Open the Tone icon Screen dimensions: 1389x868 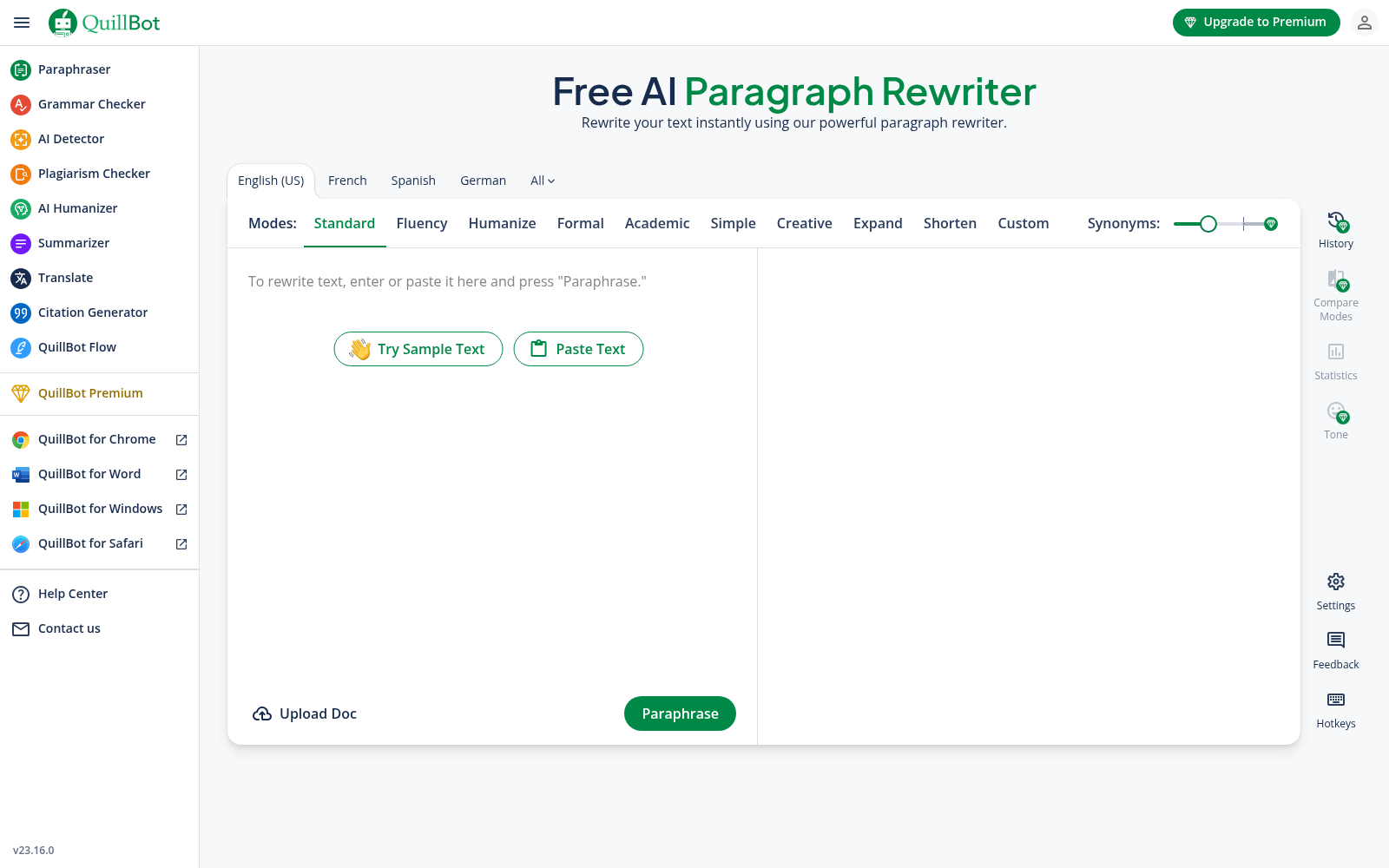coord(1335,411)
